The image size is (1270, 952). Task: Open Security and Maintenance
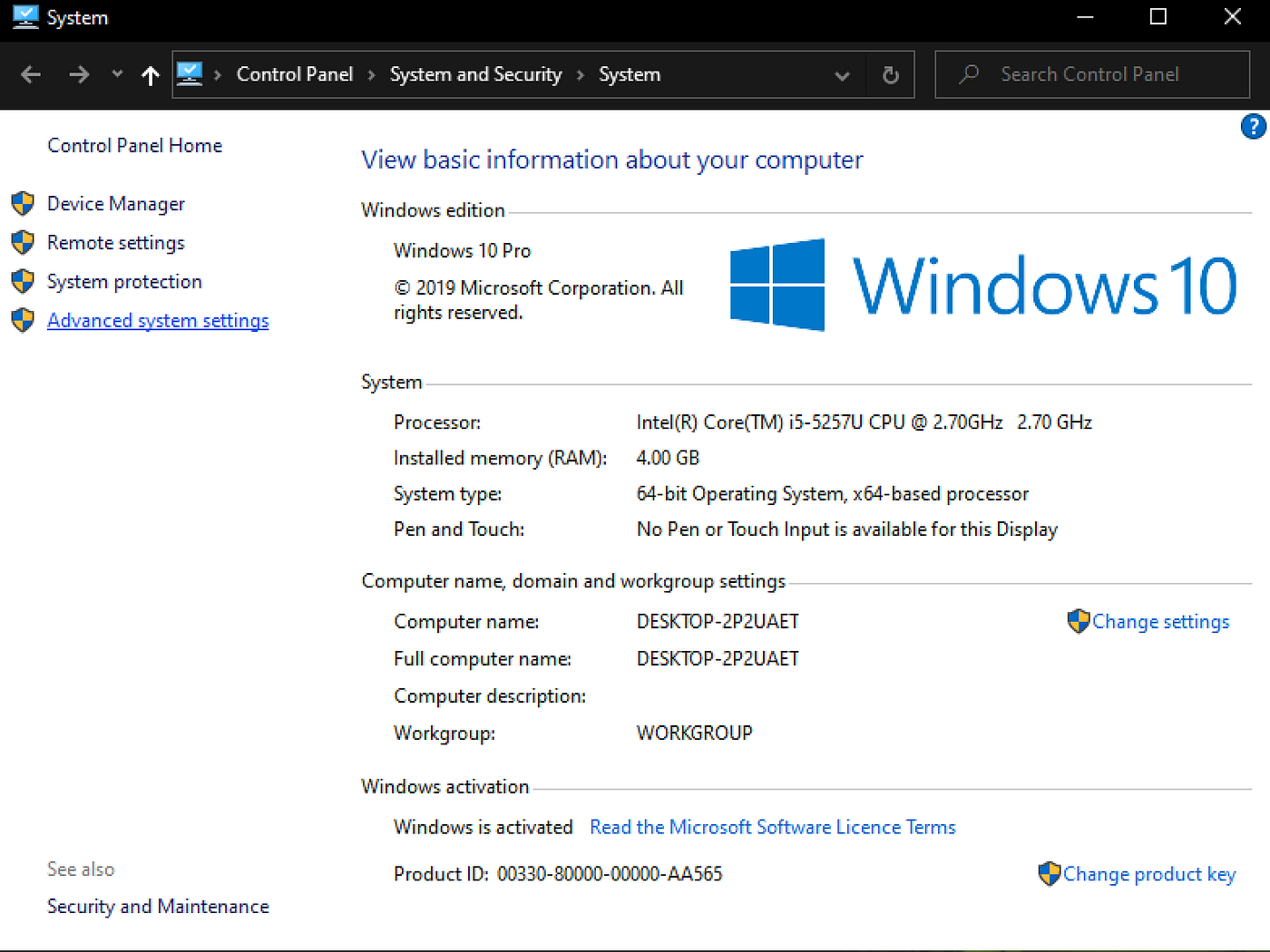coord(158,907)
